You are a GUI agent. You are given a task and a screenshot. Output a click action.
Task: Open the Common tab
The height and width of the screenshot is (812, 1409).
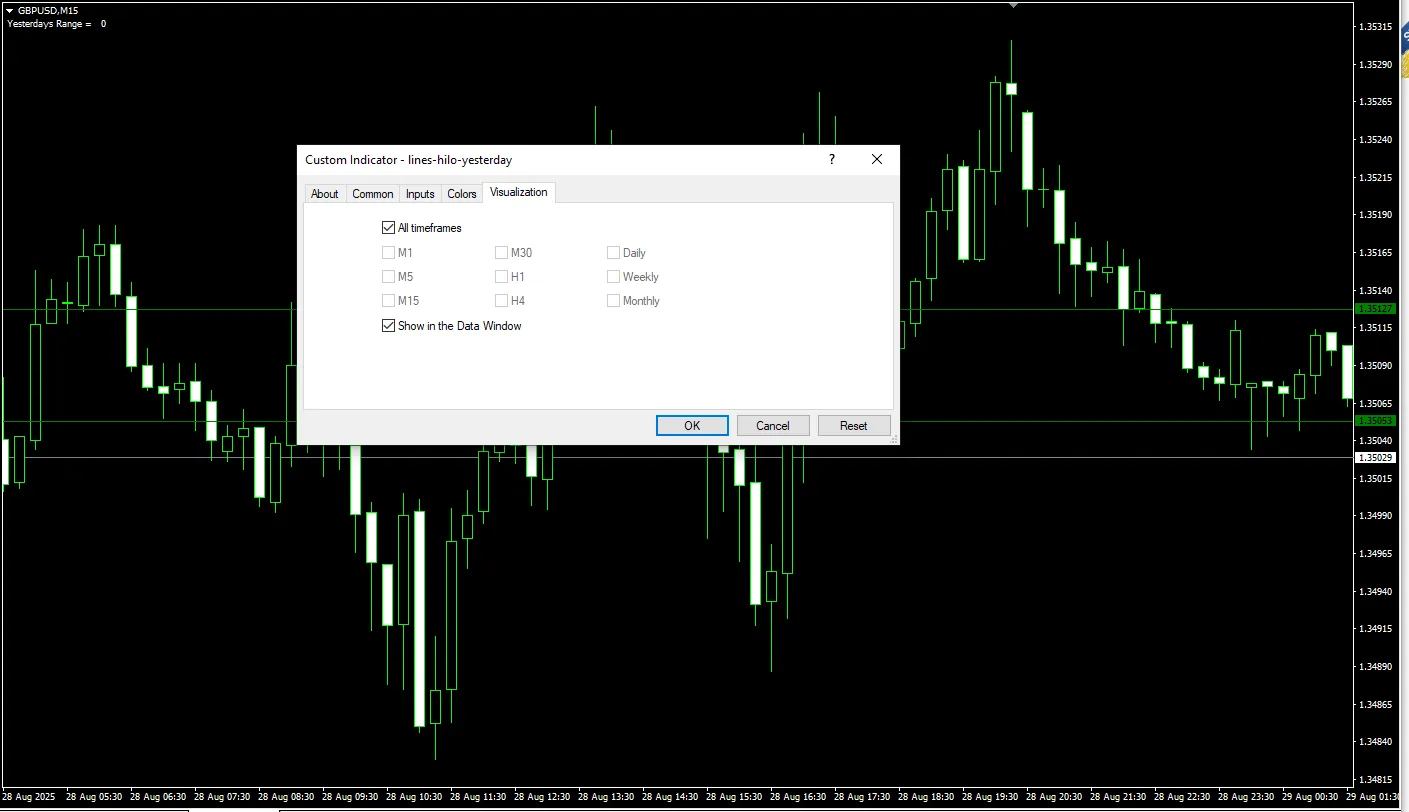372,194
